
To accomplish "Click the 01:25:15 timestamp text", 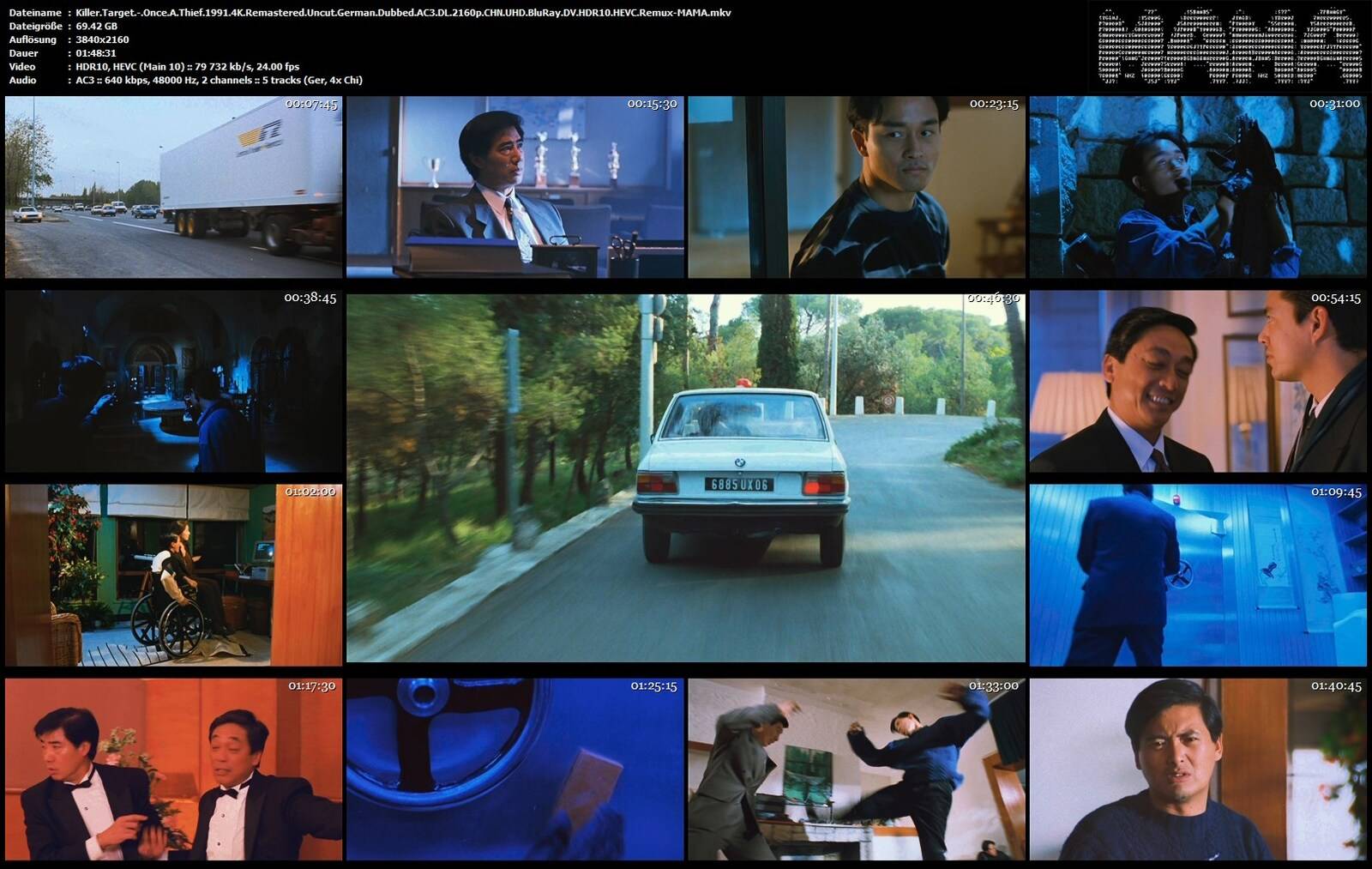I will pos(653,686).
